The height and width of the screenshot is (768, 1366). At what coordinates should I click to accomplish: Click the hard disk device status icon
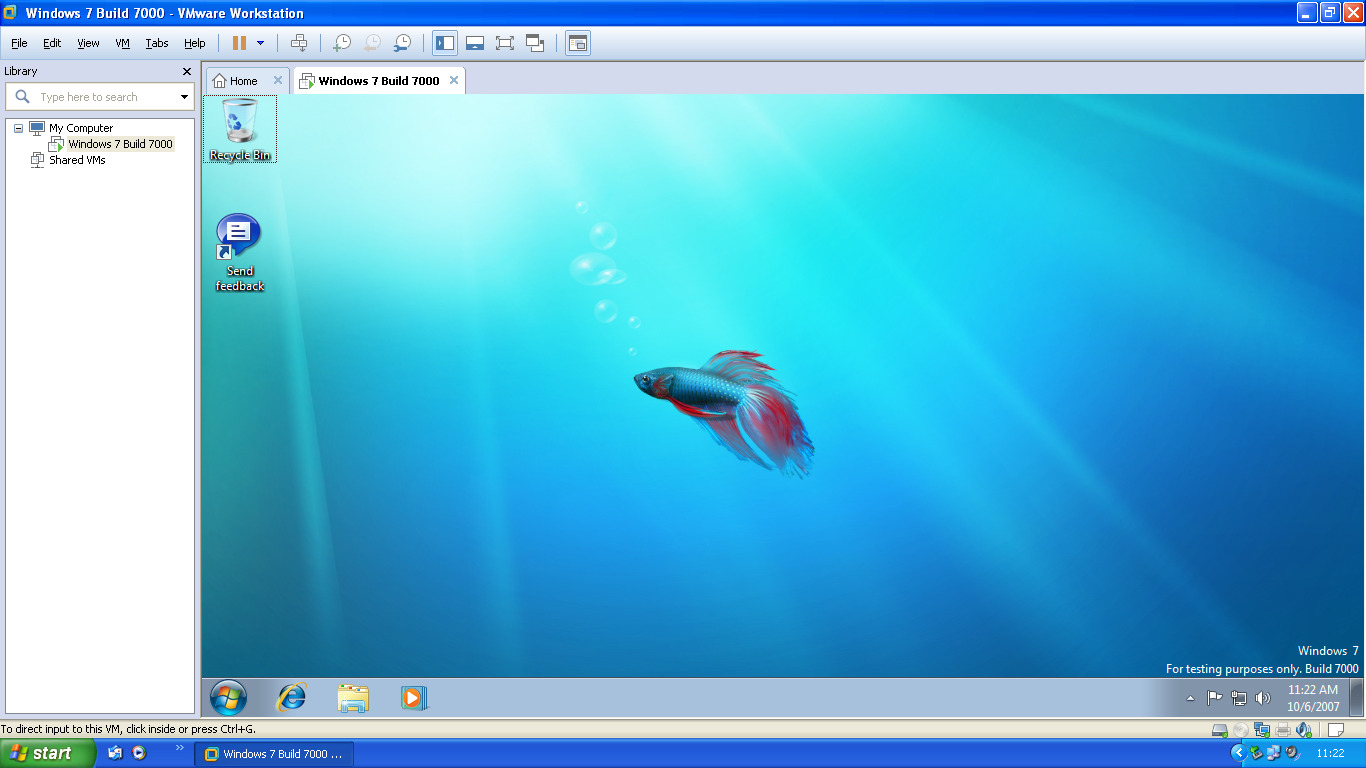pos(1220,730)
